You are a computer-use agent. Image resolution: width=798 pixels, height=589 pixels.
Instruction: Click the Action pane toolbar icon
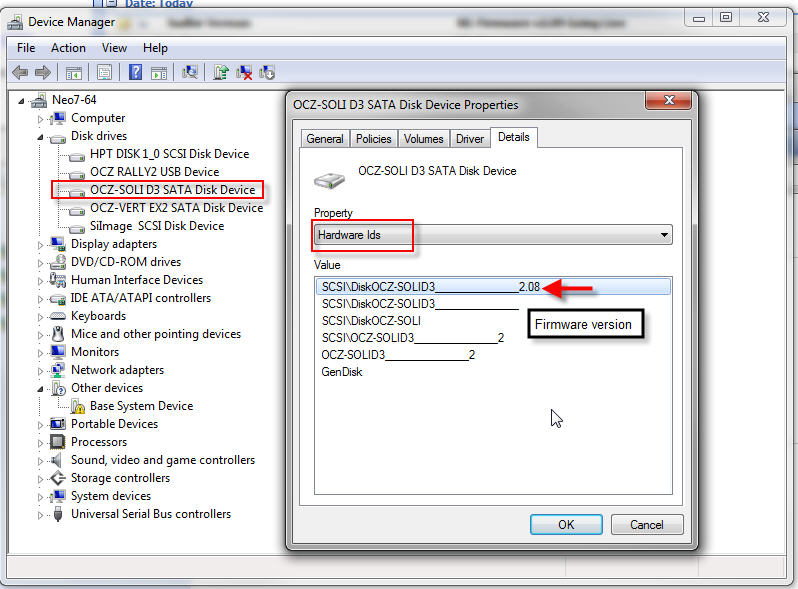159,73
